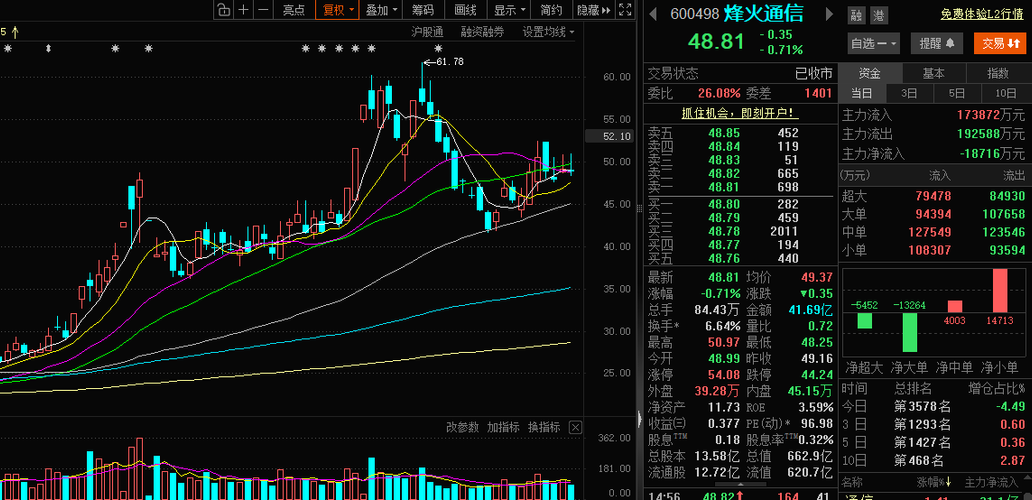Click 主力流入 value 173872万元
Viewport: 1032px width, 500px height.
pos(992,115)
